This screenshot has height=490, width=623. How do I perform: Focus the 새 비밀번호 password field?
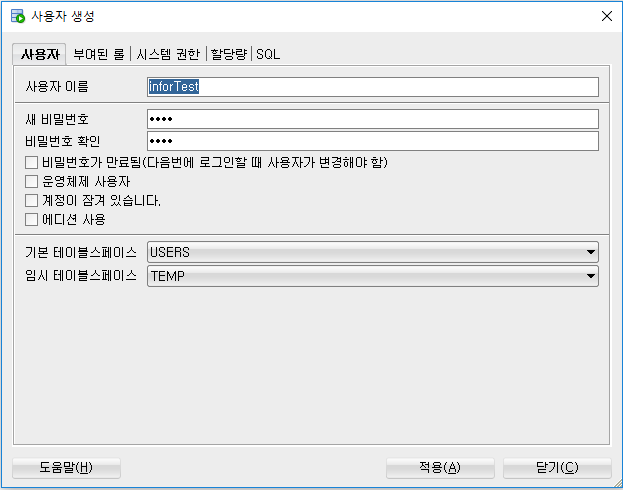pos(373,119)
